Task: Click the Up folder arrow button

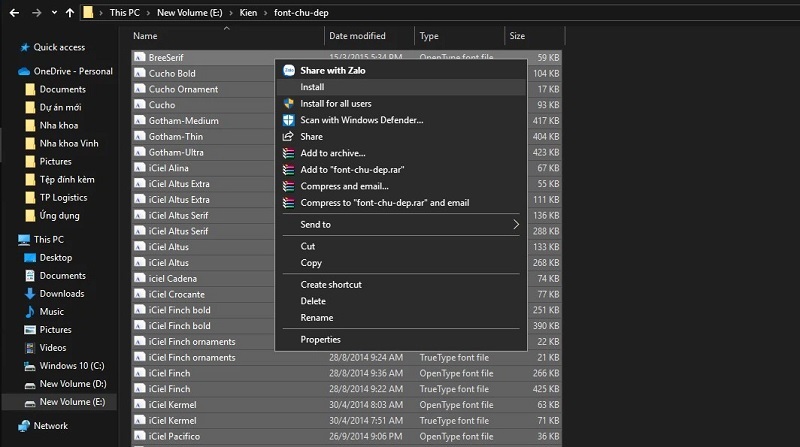Action: (x=68, y=13)
